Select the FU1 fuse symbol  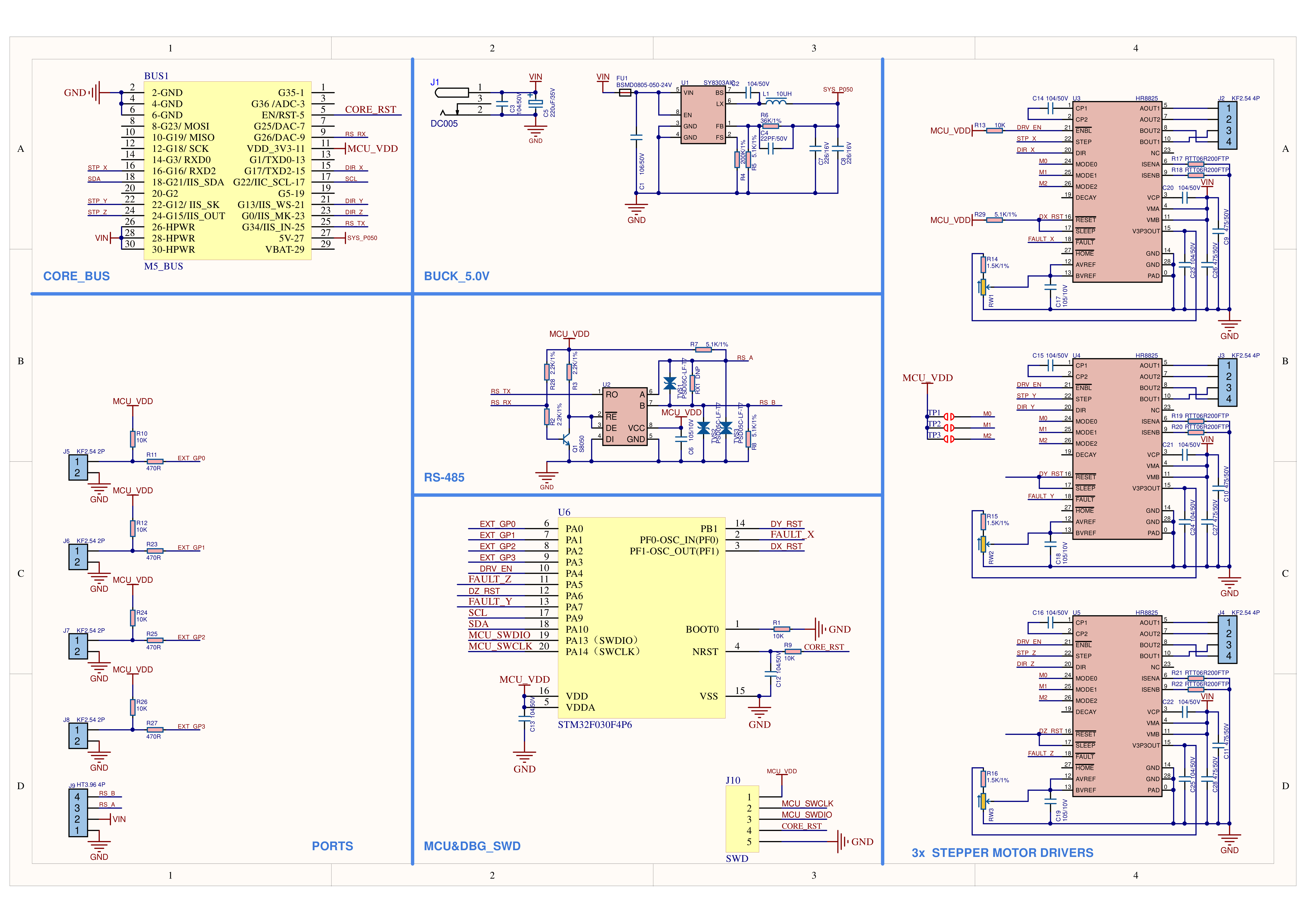tap(625, 93)
